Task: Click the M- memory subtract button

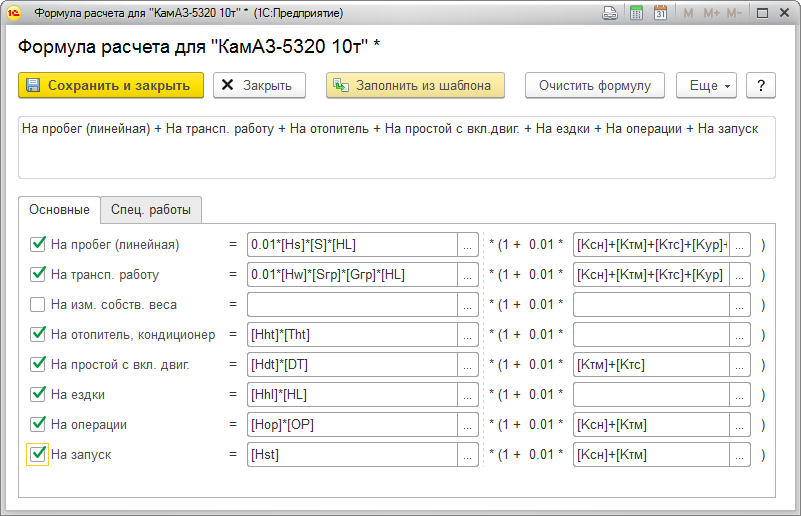Action: (x=734, y=13)
